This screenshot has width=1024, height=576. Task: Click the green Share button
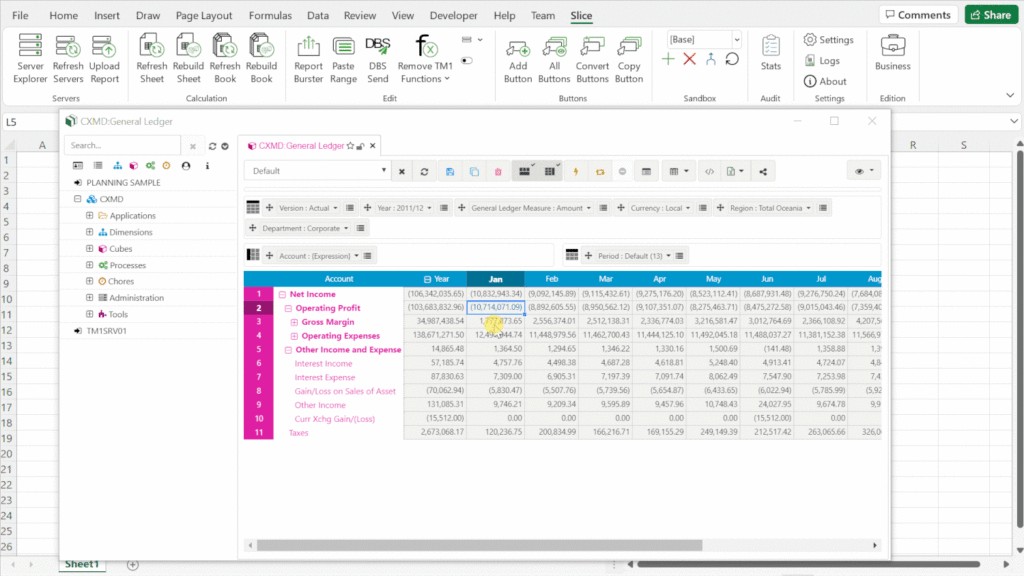click(x=989, y=15)
